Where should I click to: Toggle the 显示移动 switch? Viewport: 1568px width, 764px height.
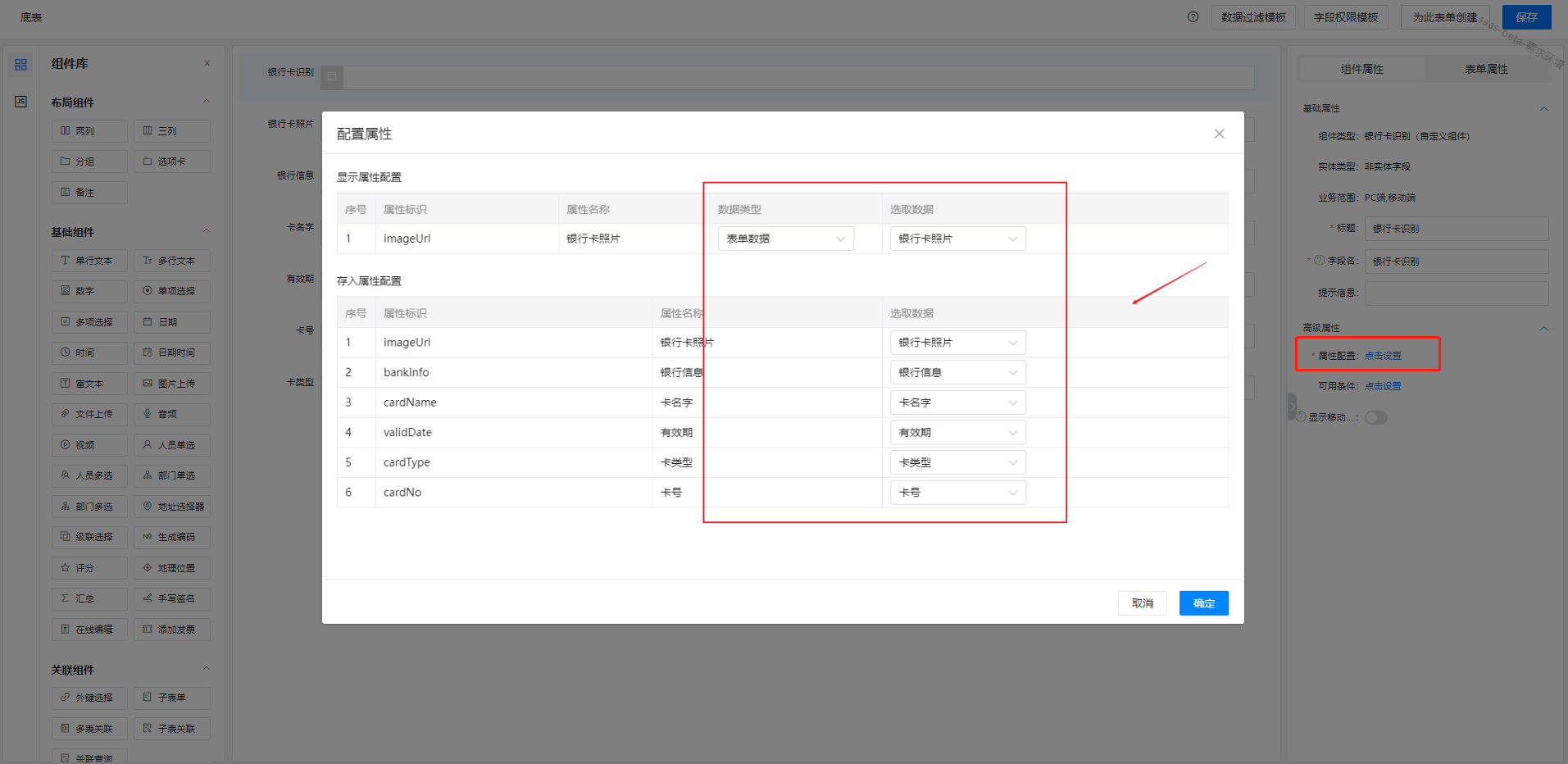click(1375, 418)
